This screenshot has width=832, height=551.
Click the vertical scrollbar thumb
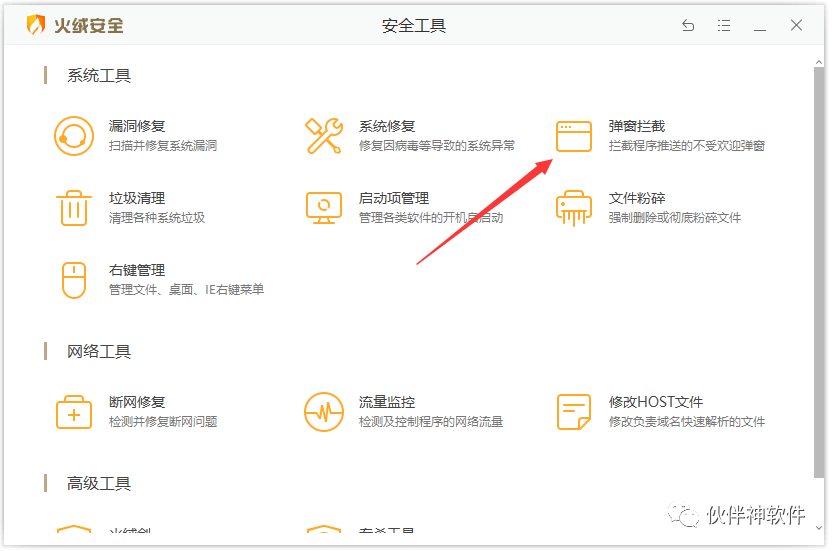(x=819, y=272)
